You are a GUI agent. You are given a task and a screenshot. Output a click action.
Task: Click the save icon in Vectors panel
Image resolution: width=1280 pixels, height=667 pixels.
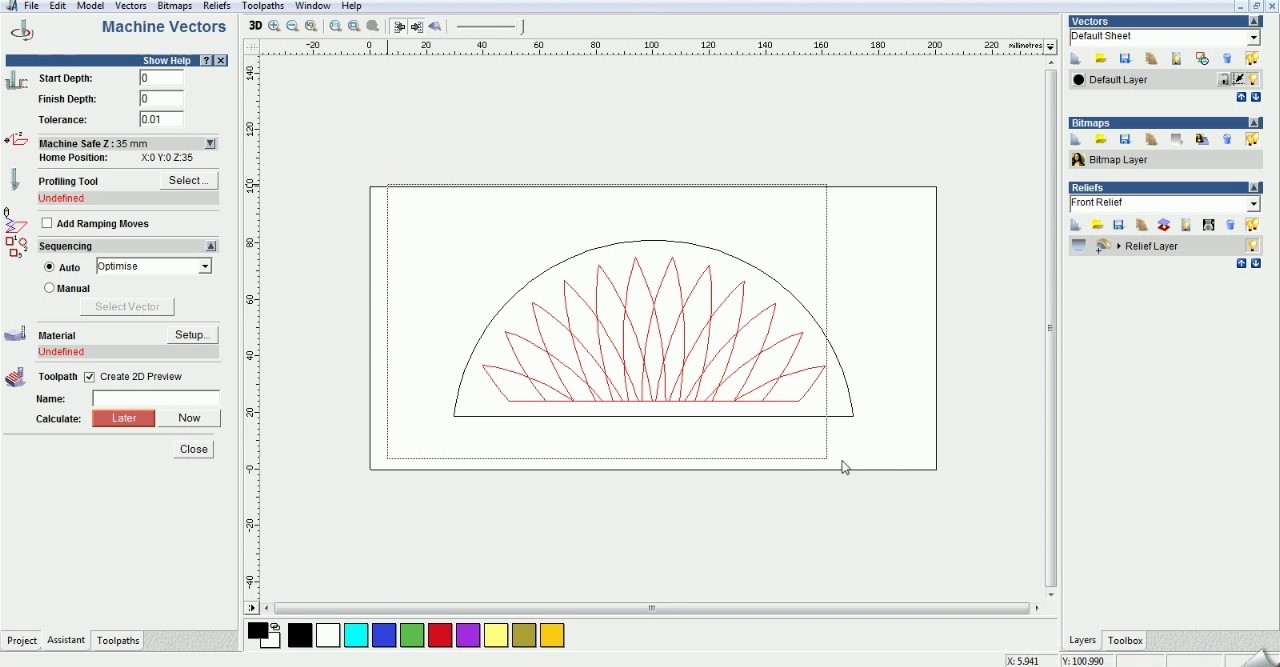pyautogui.click(x=1125, y=59)
